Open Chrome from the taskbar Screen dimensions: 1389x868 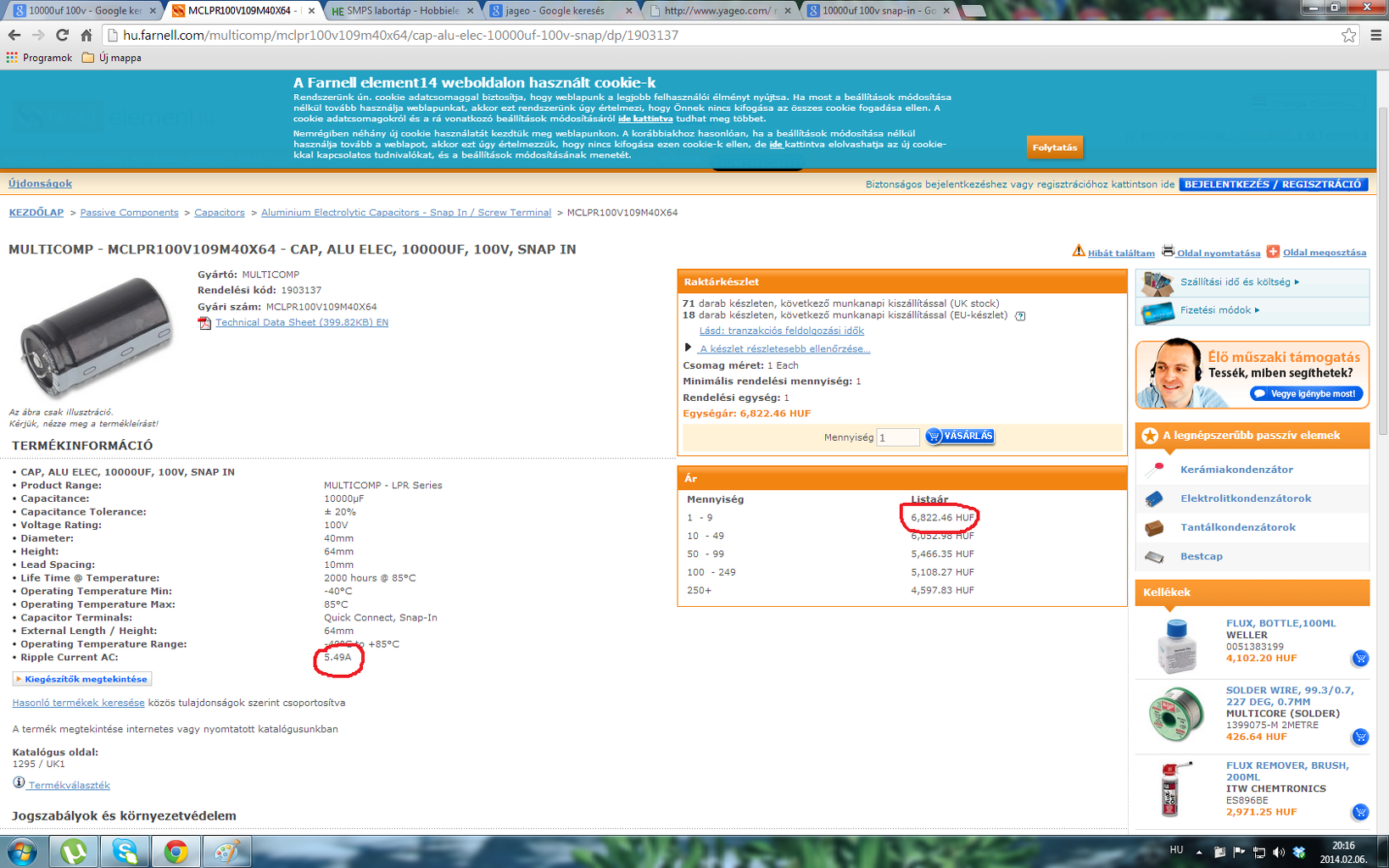tap(176, 851)
